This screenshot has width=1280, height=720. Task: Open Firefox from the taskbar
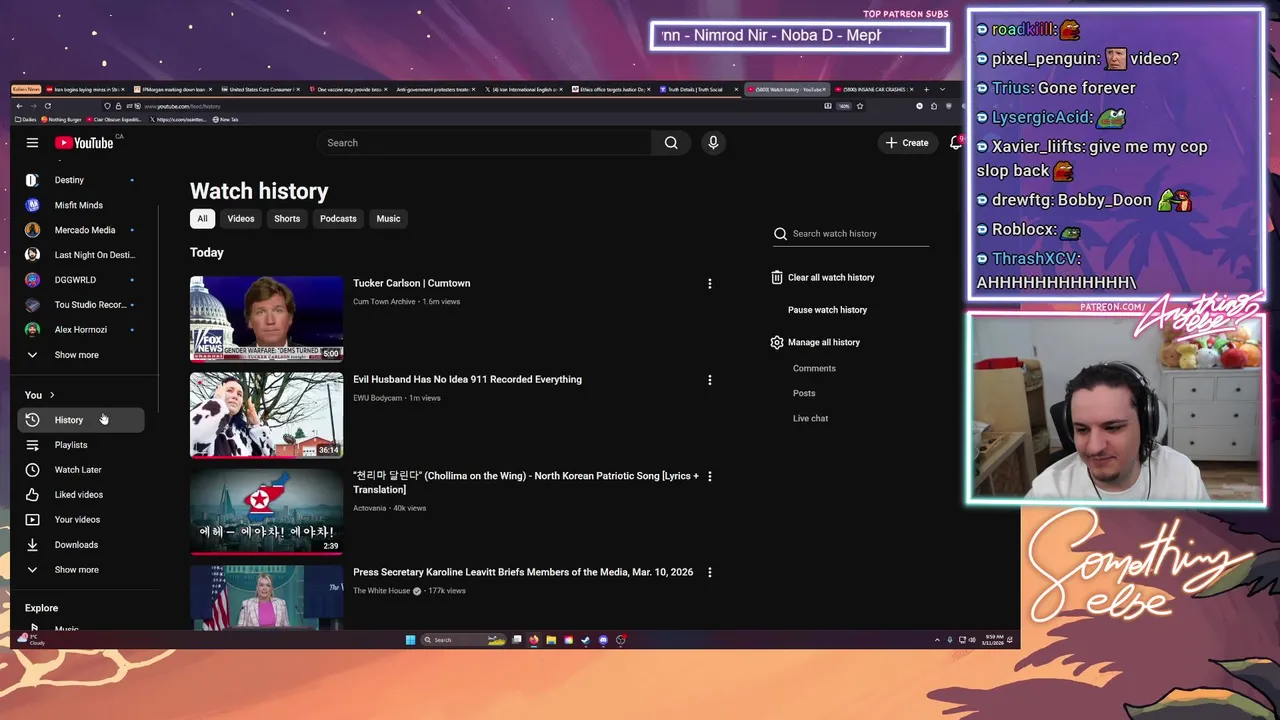pyautogui.click(x=534, y=640)
